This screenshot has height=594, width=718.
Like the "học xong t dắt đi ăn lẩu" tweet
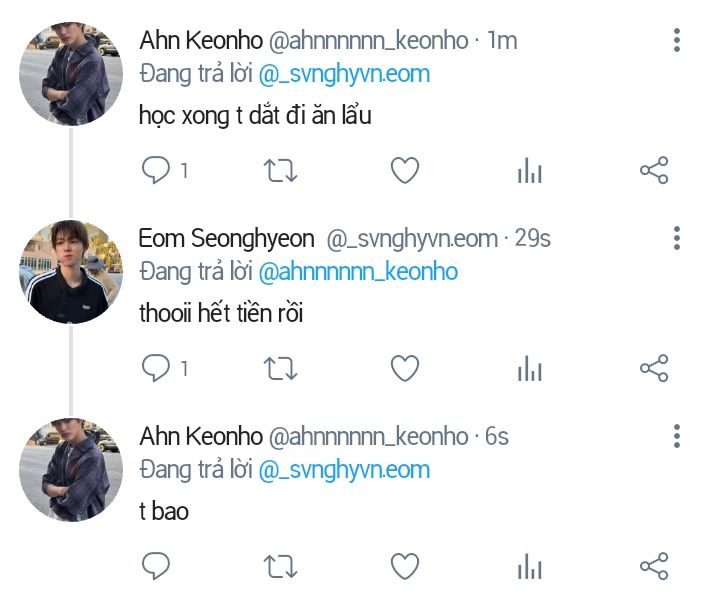coord(404,171)
